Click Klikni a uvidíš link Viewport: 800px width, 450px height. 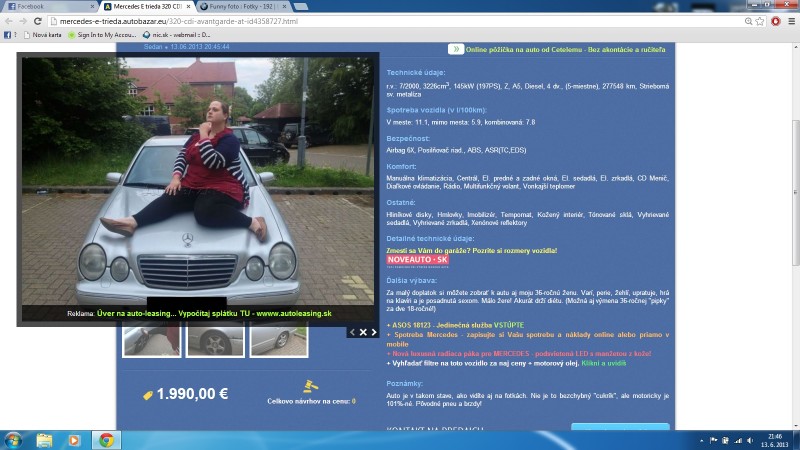[604, 363]
